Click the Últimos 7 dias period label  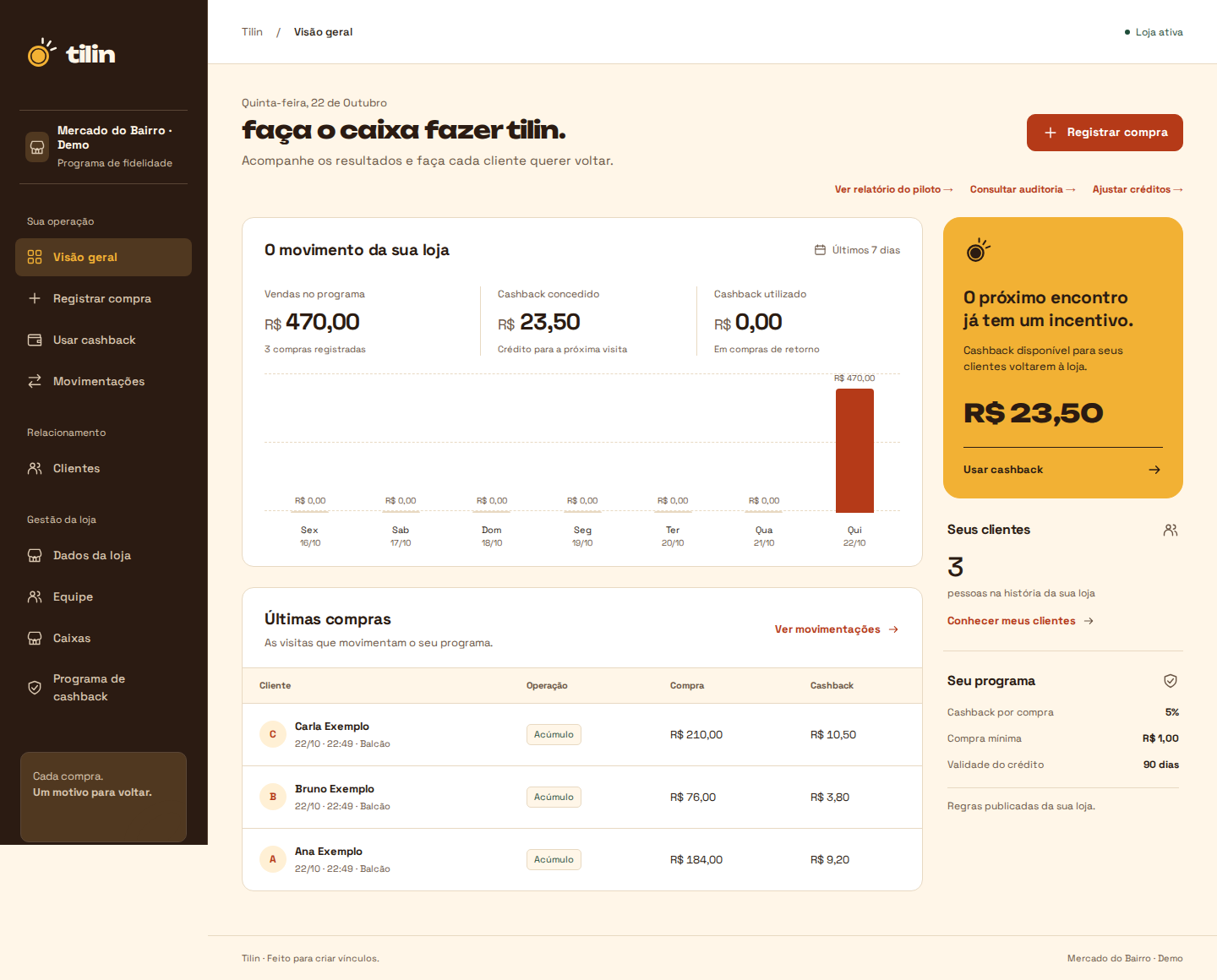pyautogui.click(x=866, y=250)
